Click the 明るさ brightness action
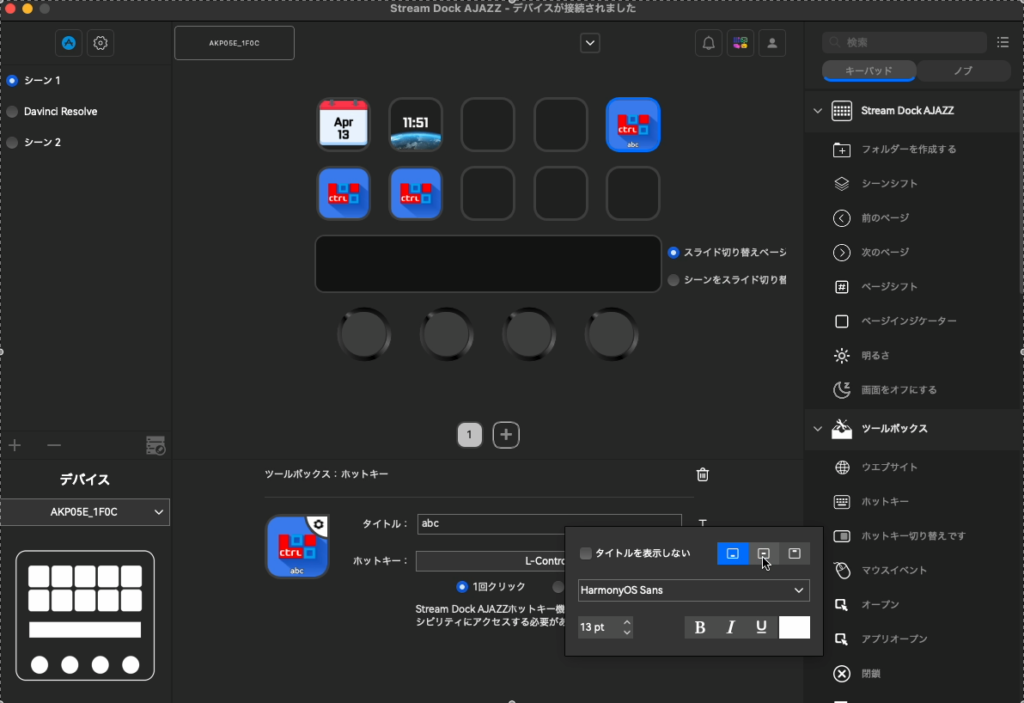 click(x=872, y=355)
